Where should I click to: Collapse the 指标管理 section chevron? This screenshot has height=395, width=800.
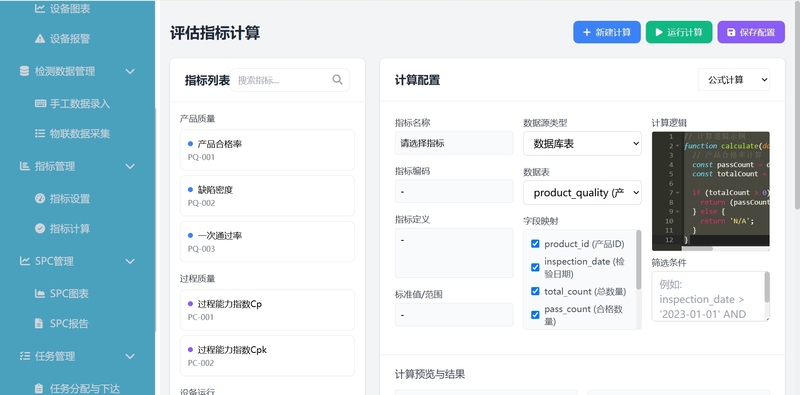coord(130,166)
